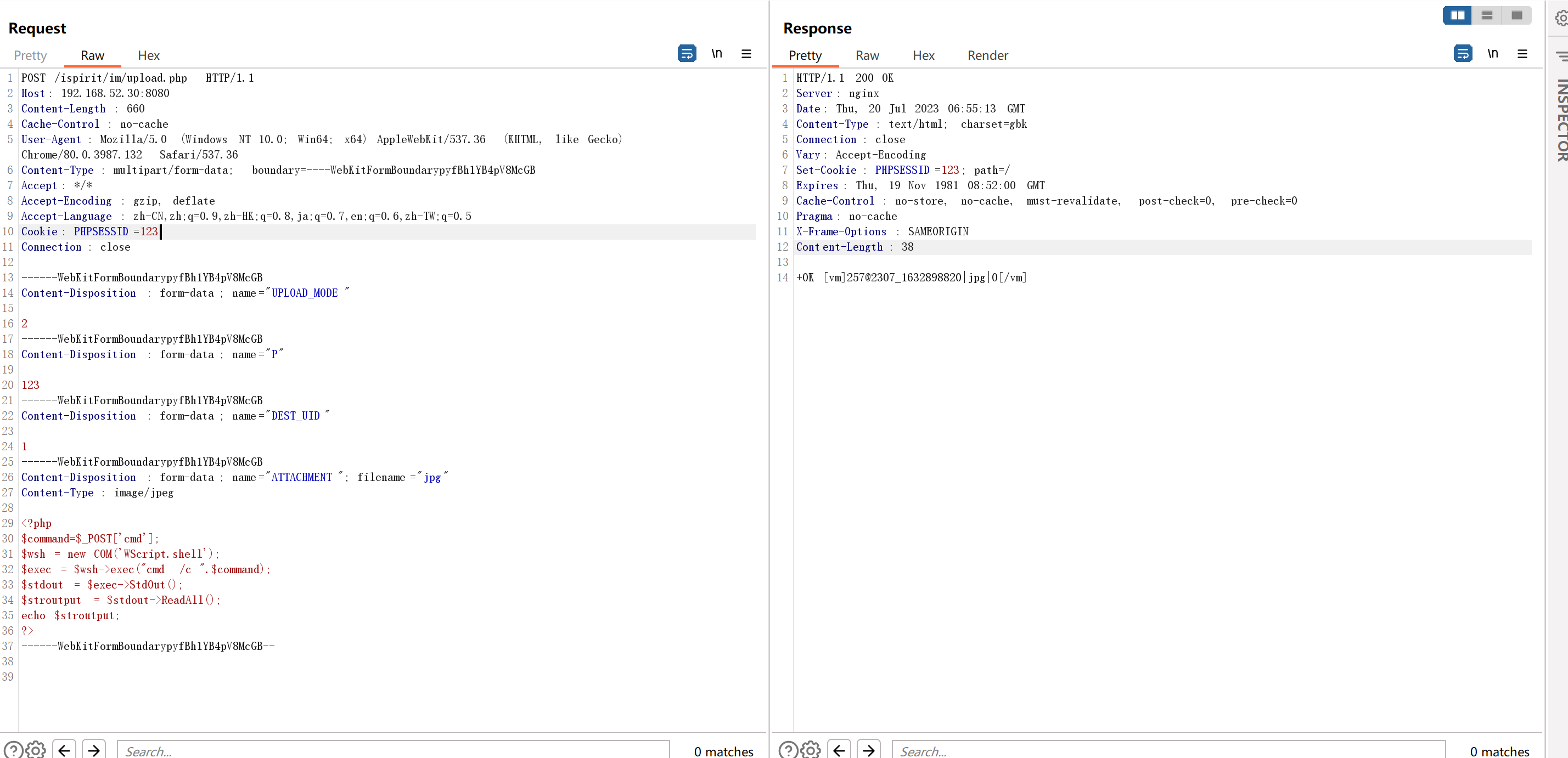Viewport: 1568px width, 758px height.
Task: Click Cookie PHPSESSID=123 line in request
Action: pos(89,232)
